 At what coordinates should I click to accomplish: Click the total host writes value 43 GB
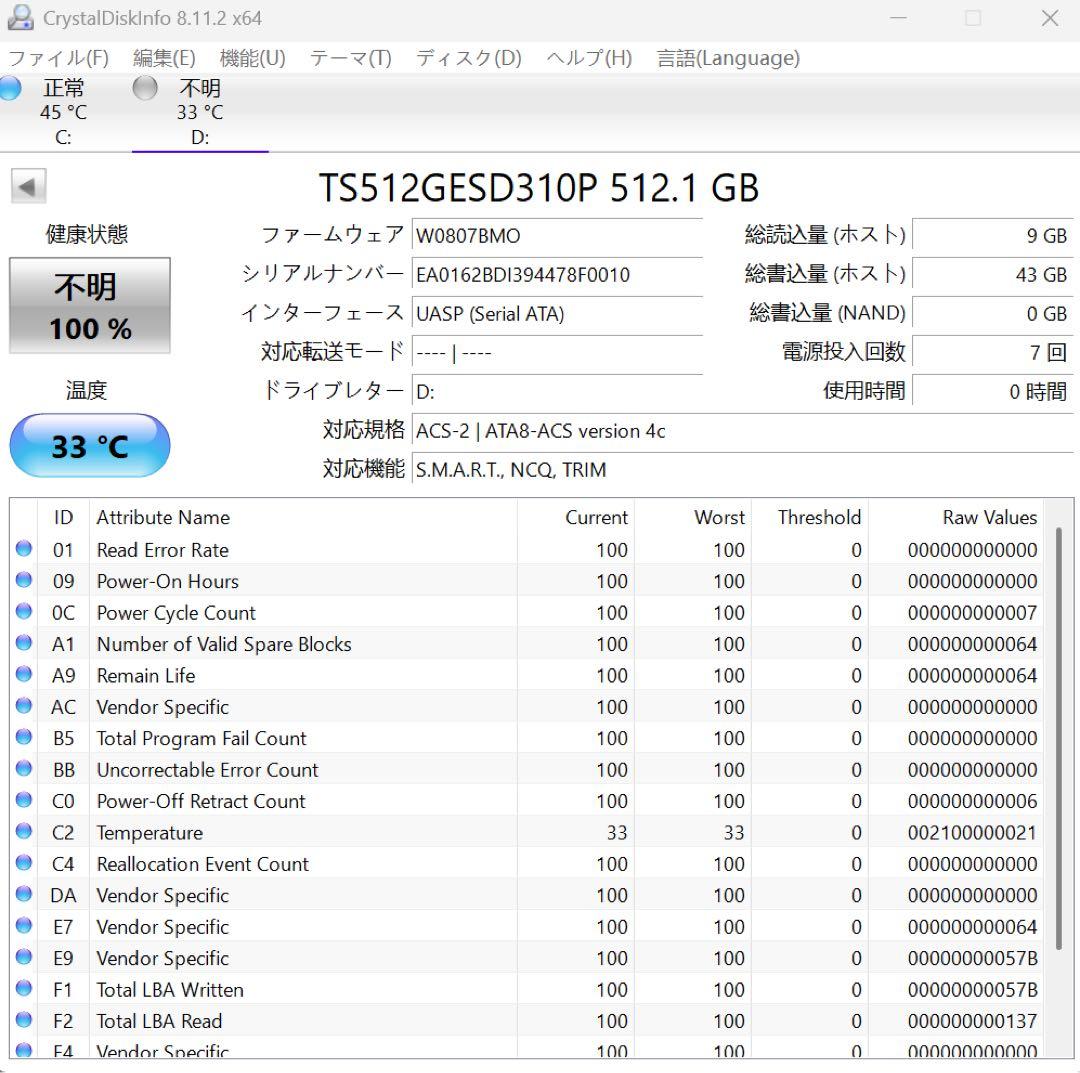tap(993, 275)
